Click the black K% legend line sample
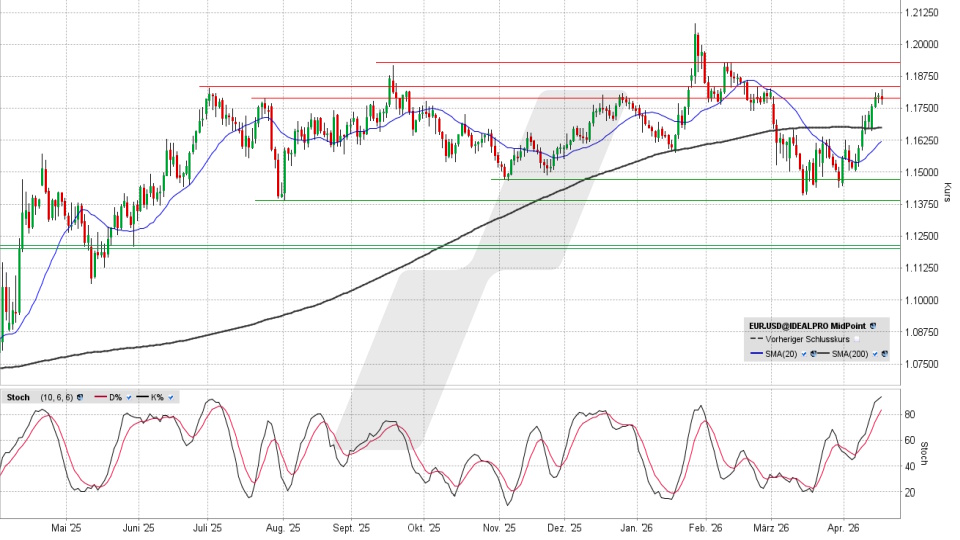 (x=143, y=397)
